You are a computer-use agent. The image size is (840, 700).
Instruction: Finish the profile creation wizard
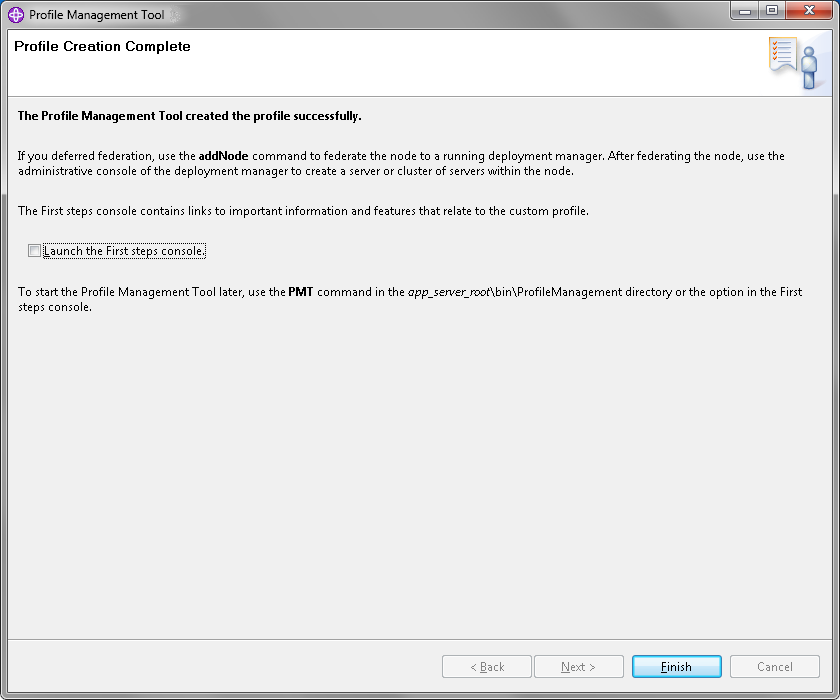point(677,667)
